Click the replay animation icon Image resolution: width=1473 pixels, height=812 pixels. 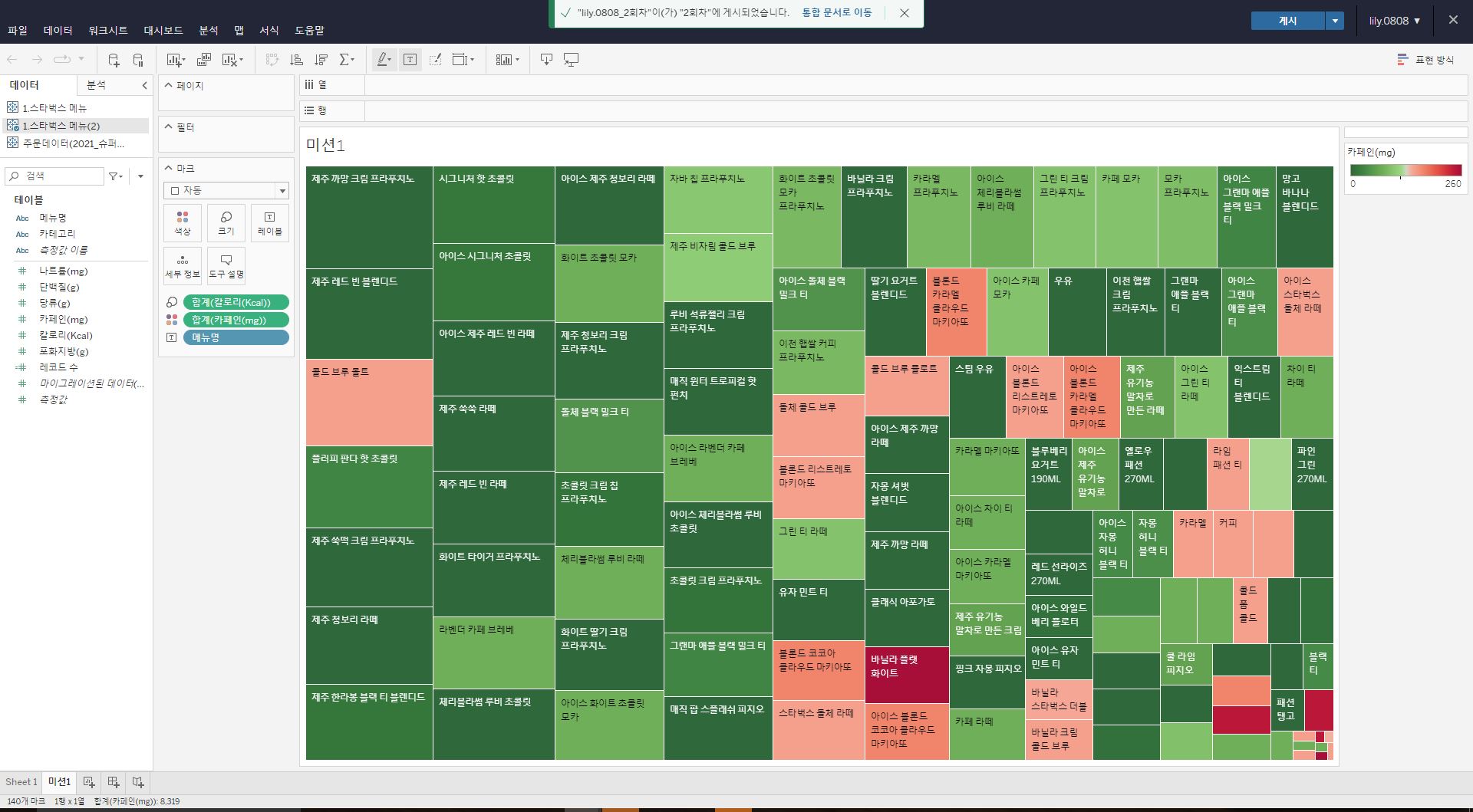coord(62,60)
